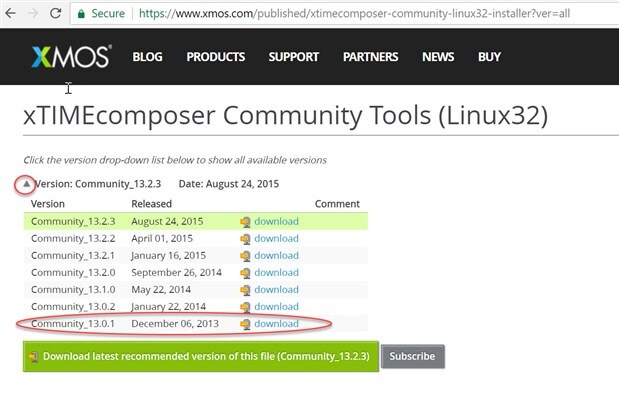Viewport: 619px width, 406px height.
Task: Click the May 22, 2014 release date
Action: coord(161,289)
